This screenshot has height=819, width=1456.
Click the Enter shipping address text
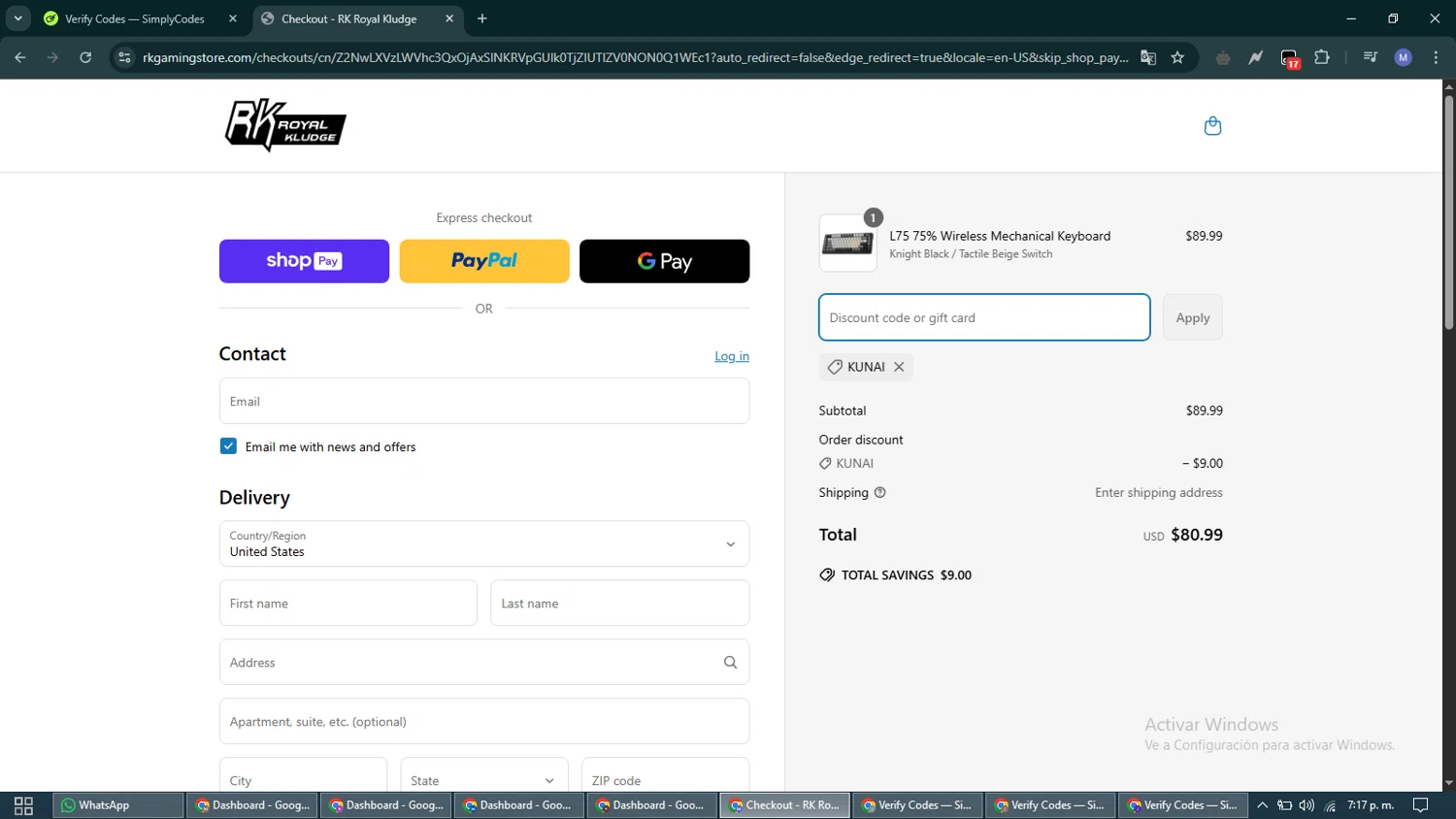click(x=1159, y=493)
